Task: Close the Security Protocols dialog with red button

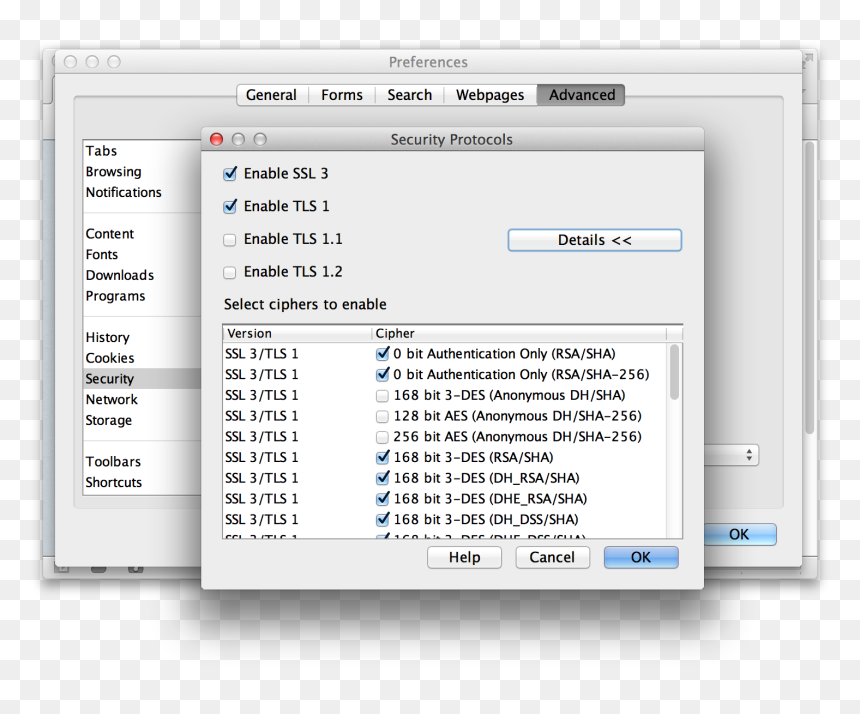Action: tap(217, 139)
